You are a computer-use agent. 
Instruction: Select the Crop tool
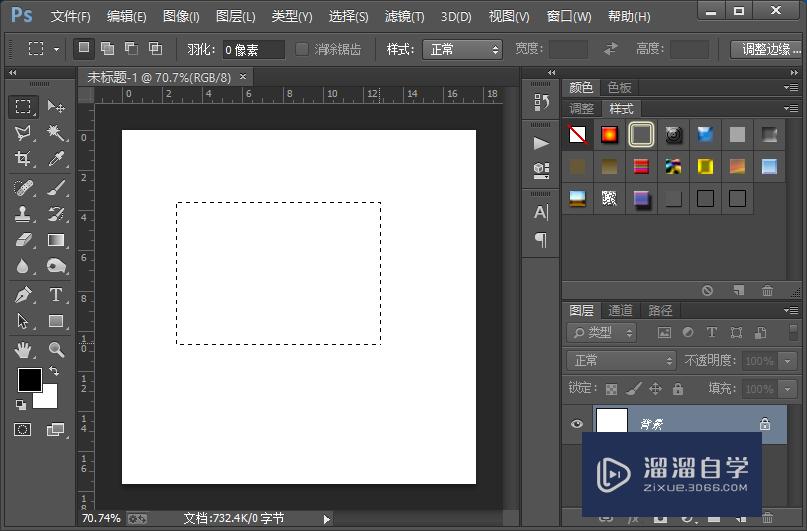click(x=23, y=159)
